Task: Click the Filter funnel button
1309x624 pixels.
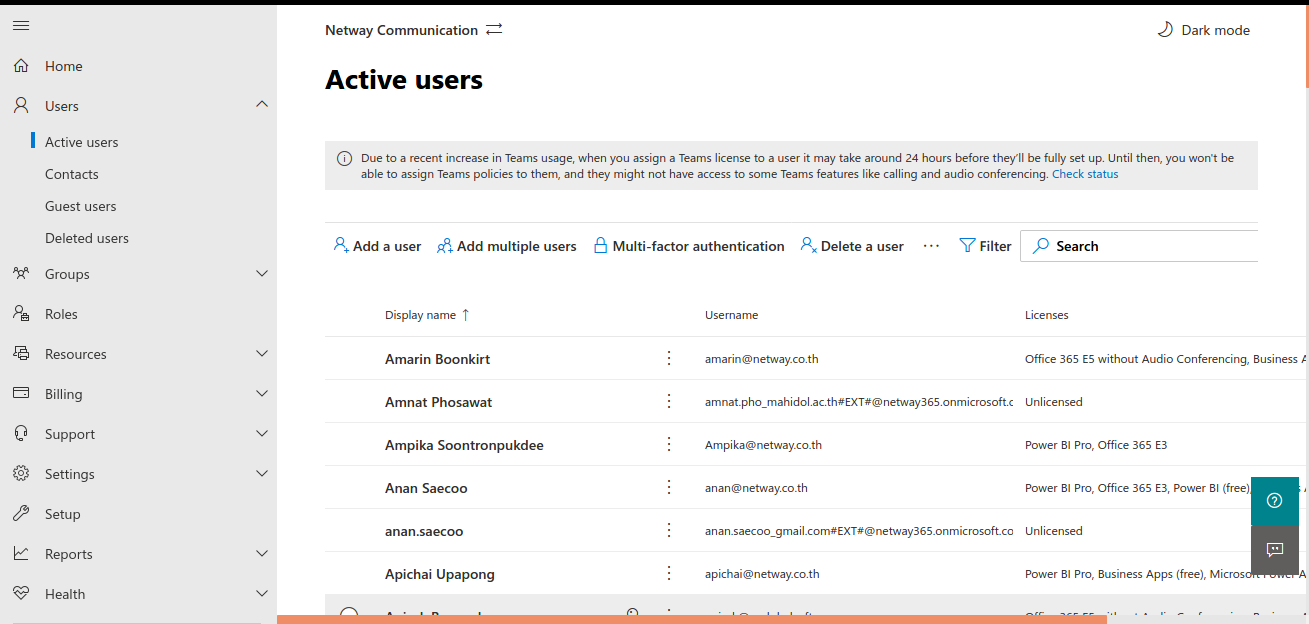Action: [985, 246]
